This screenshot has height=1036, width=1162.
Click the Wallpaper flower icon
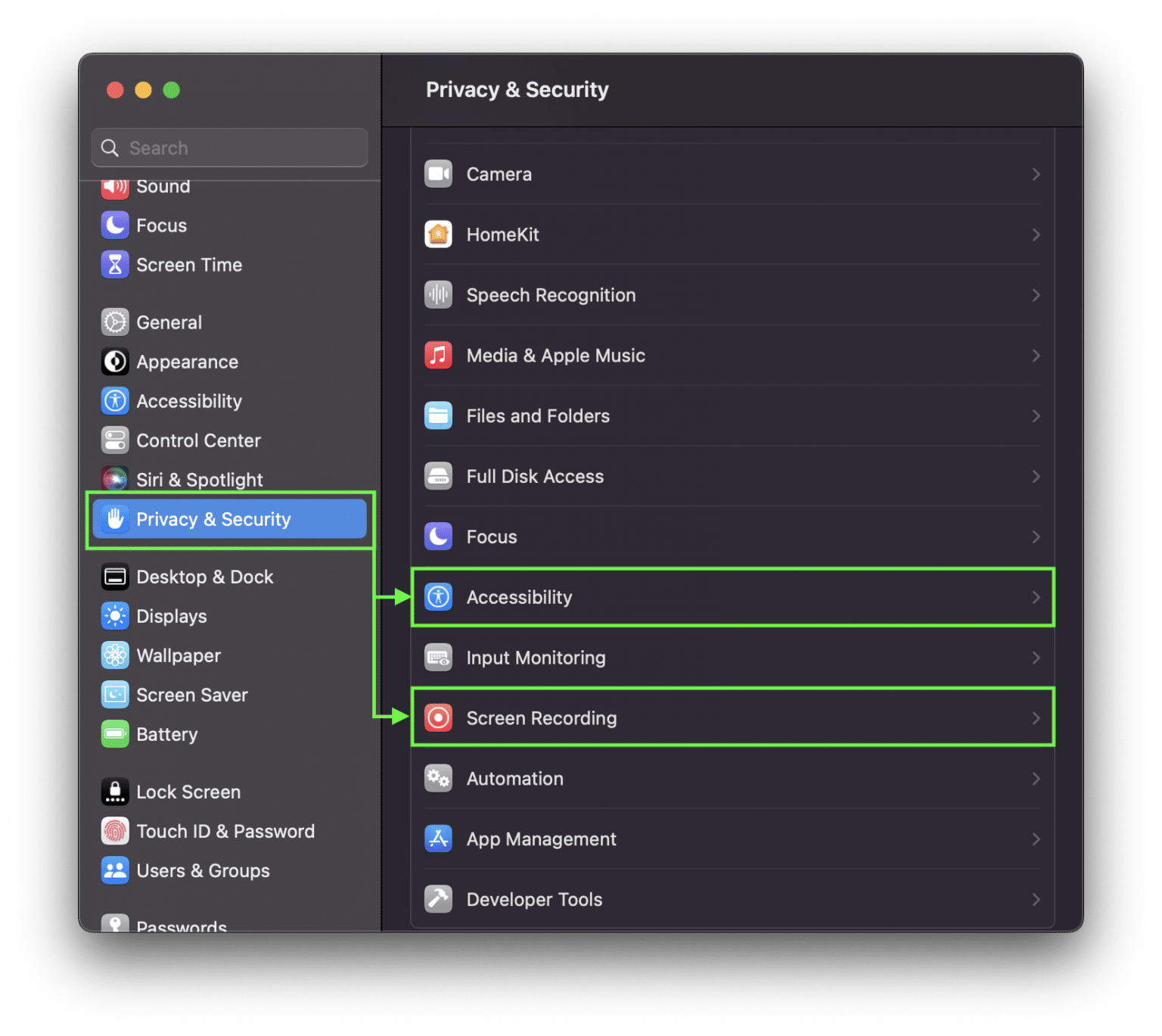[115, 655]
